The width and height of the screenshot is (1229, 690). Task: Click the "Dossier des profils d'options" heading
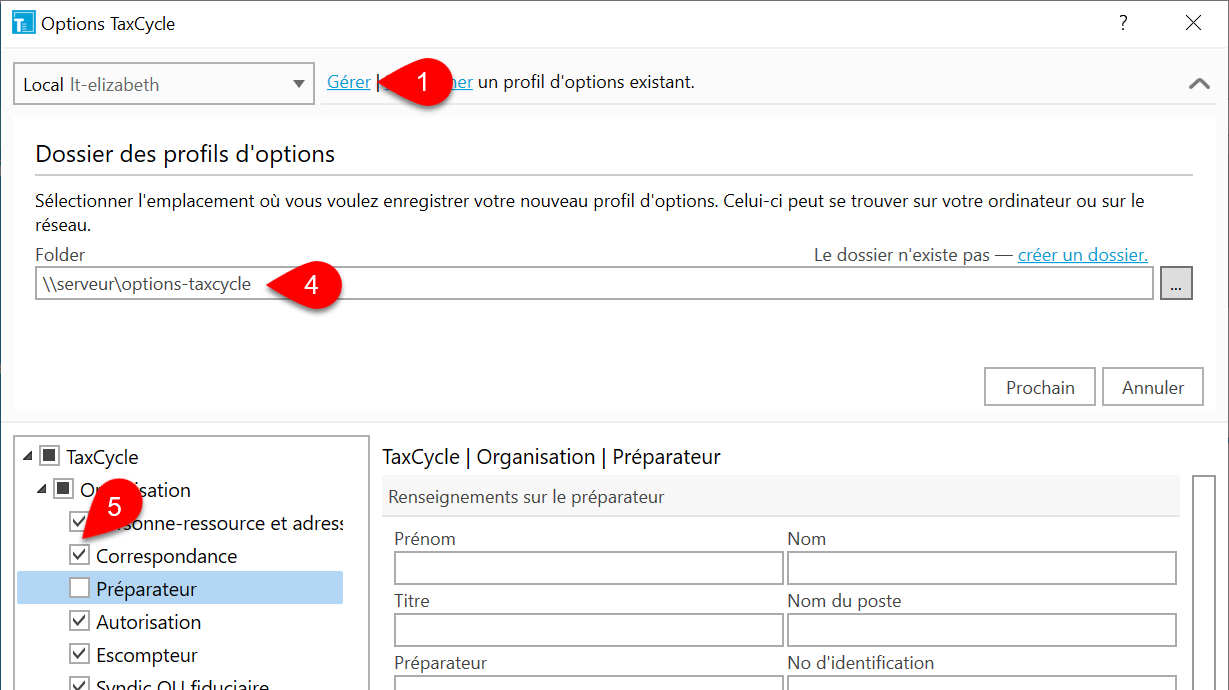[x=185, y=154]
